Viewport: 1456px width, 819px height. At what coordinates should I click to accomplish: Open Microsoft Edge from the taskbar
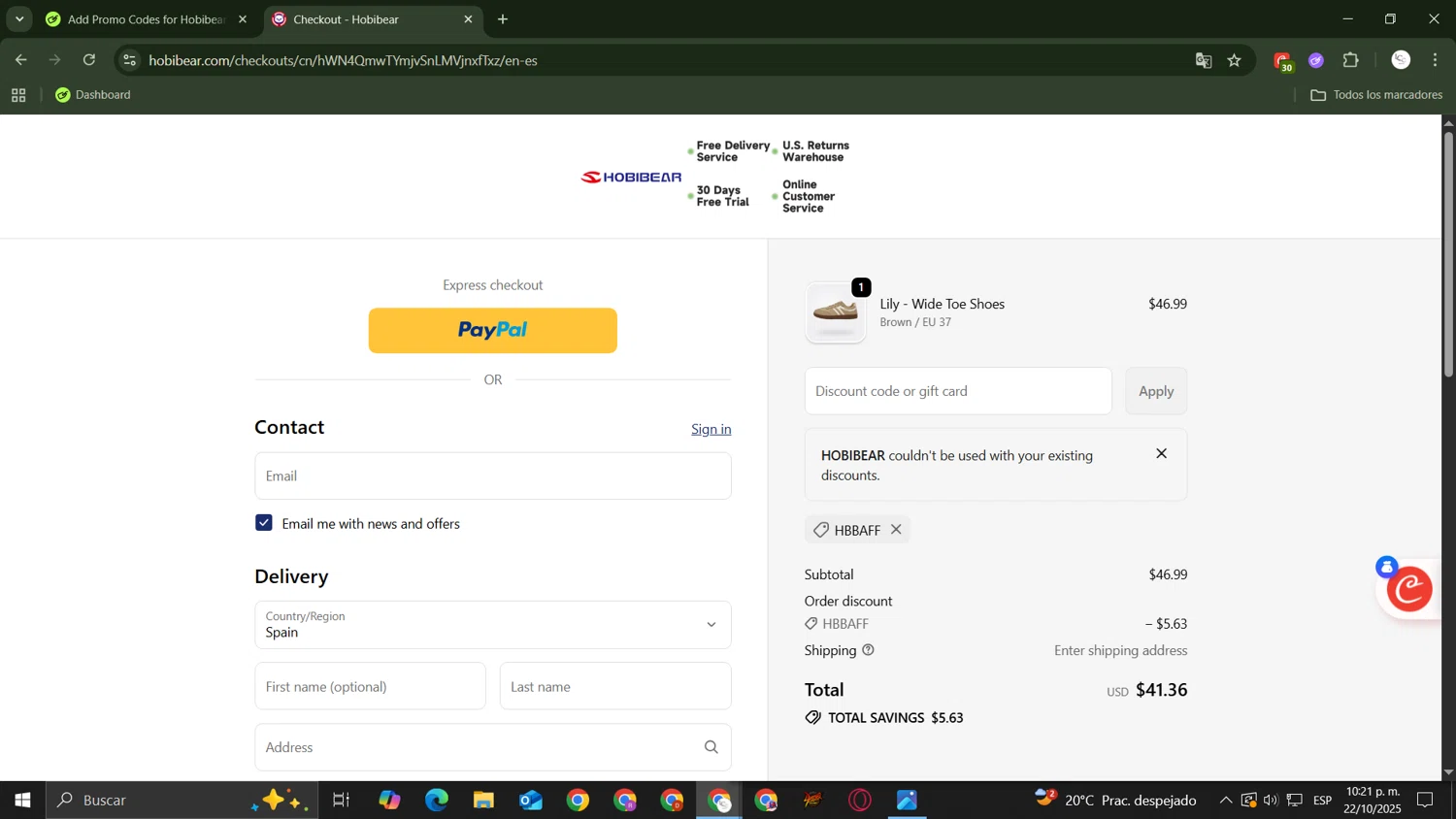437,801
